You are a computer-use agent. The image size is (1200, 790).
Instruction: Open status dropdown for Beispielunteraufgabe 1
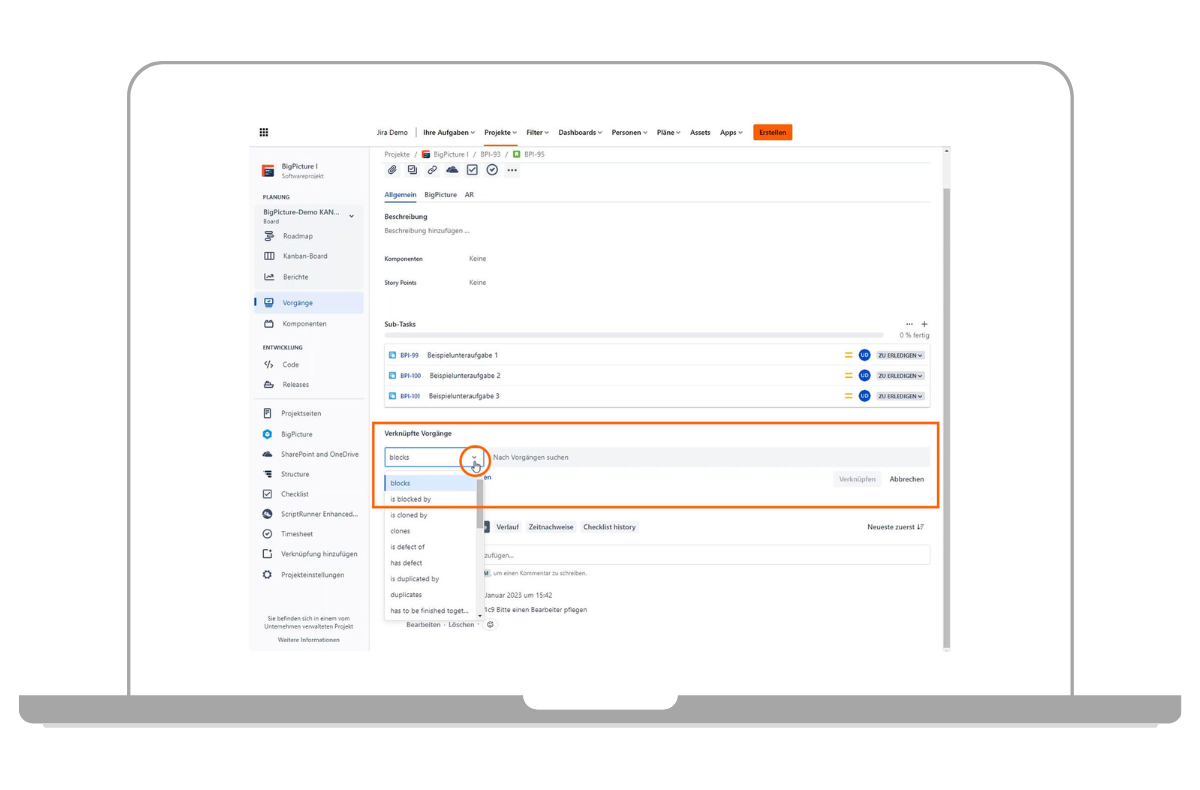(900, 355)
